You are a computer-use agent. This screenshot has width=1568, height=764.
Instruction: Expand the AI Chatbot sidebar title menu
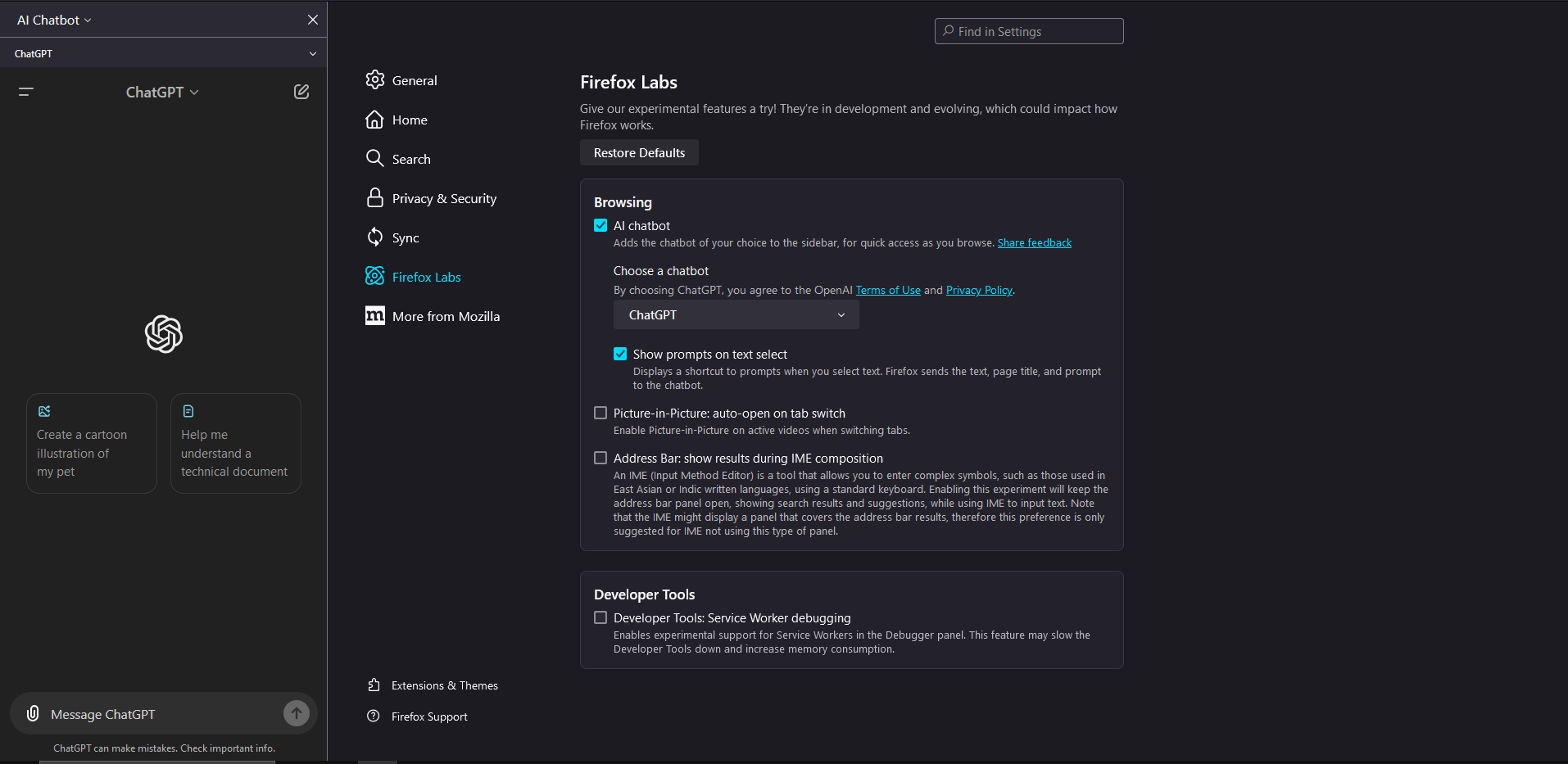(x=54, y=20)
